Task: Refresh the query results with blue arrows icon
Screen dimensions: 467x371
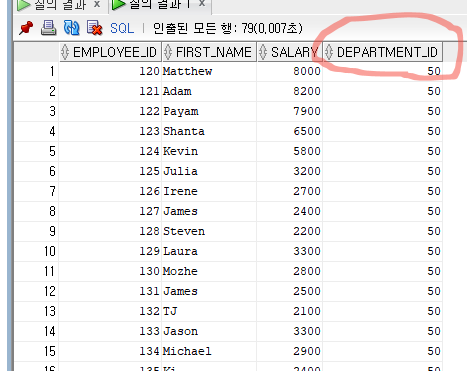Action: (x=71, y=28)
